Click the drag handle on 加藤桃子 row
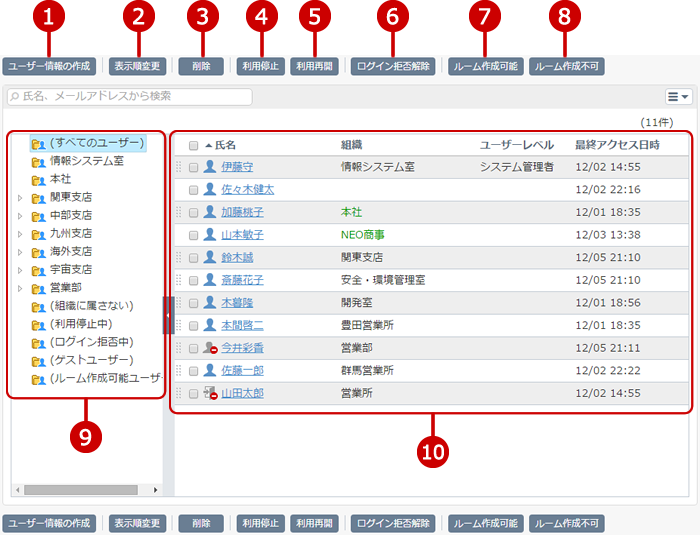The image size is (700, 535). 180,212
